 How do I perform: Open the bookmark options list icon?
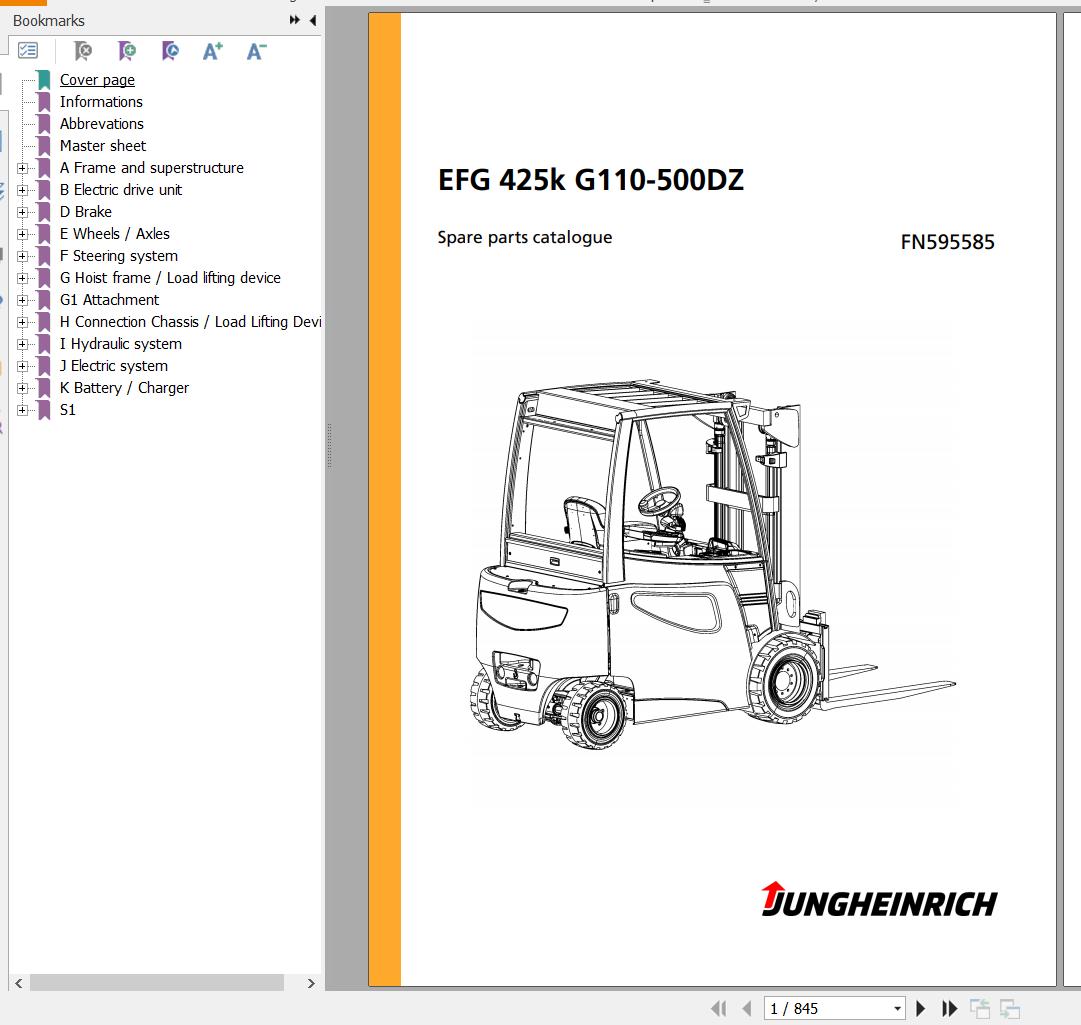(28, 50)
